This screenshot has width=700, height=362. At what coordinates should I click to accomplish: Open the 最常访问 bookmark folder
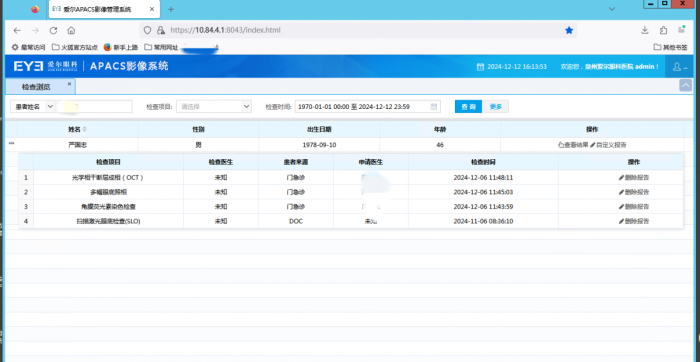click(28, 47)
